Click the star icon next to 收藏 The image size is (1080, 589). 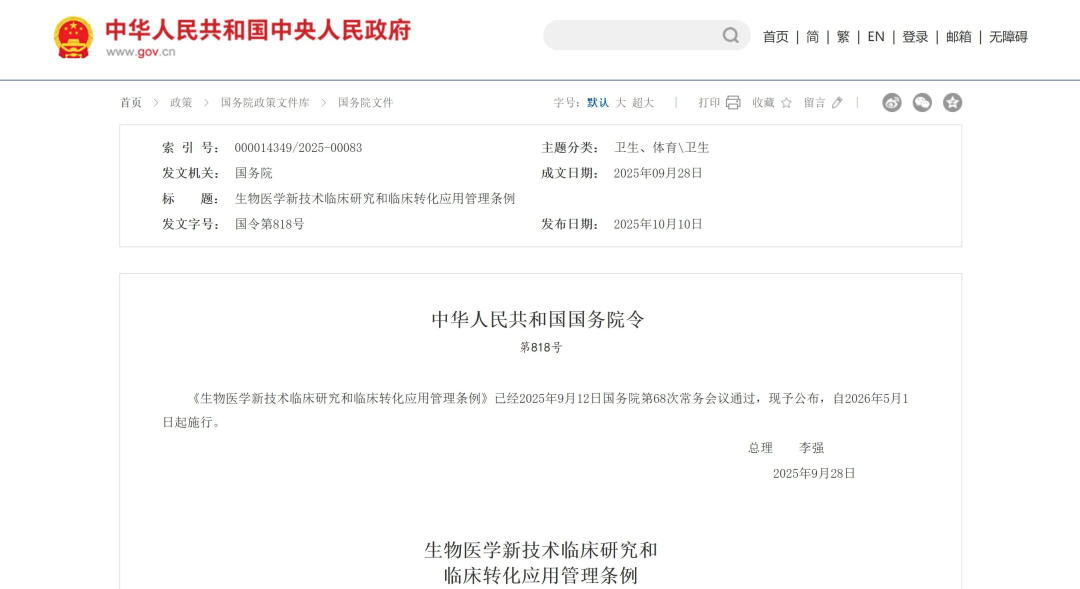click(x=786, y=102)
